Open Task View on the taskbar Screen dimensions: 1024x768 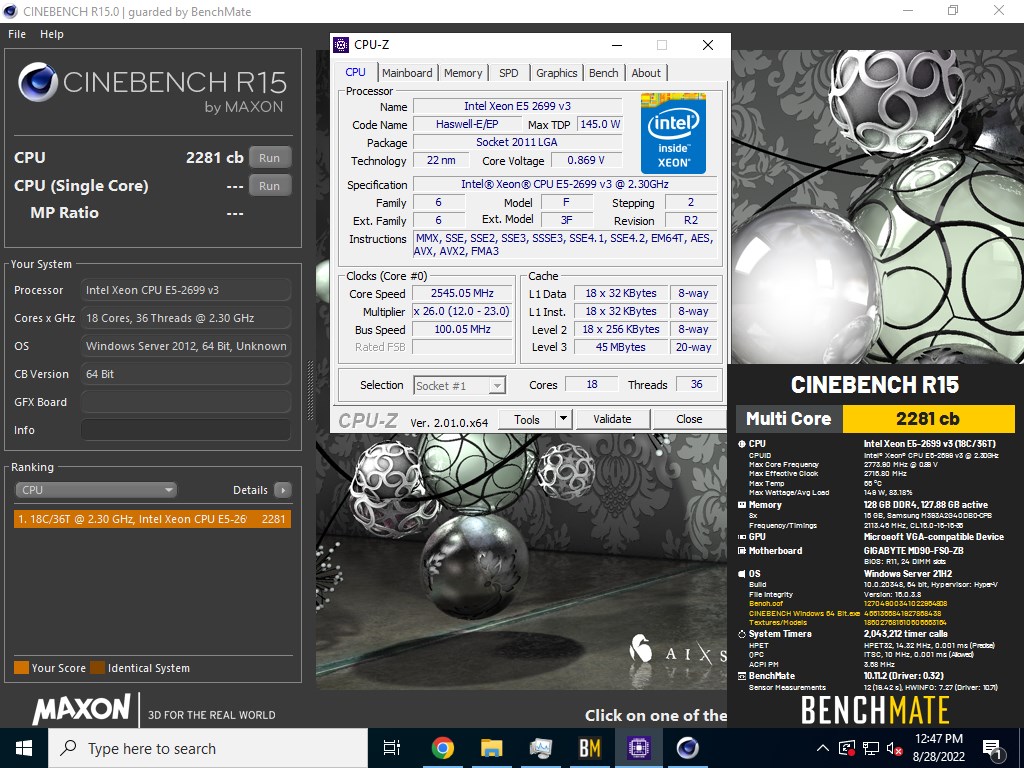pyautogui.click(x=392, y=748)
